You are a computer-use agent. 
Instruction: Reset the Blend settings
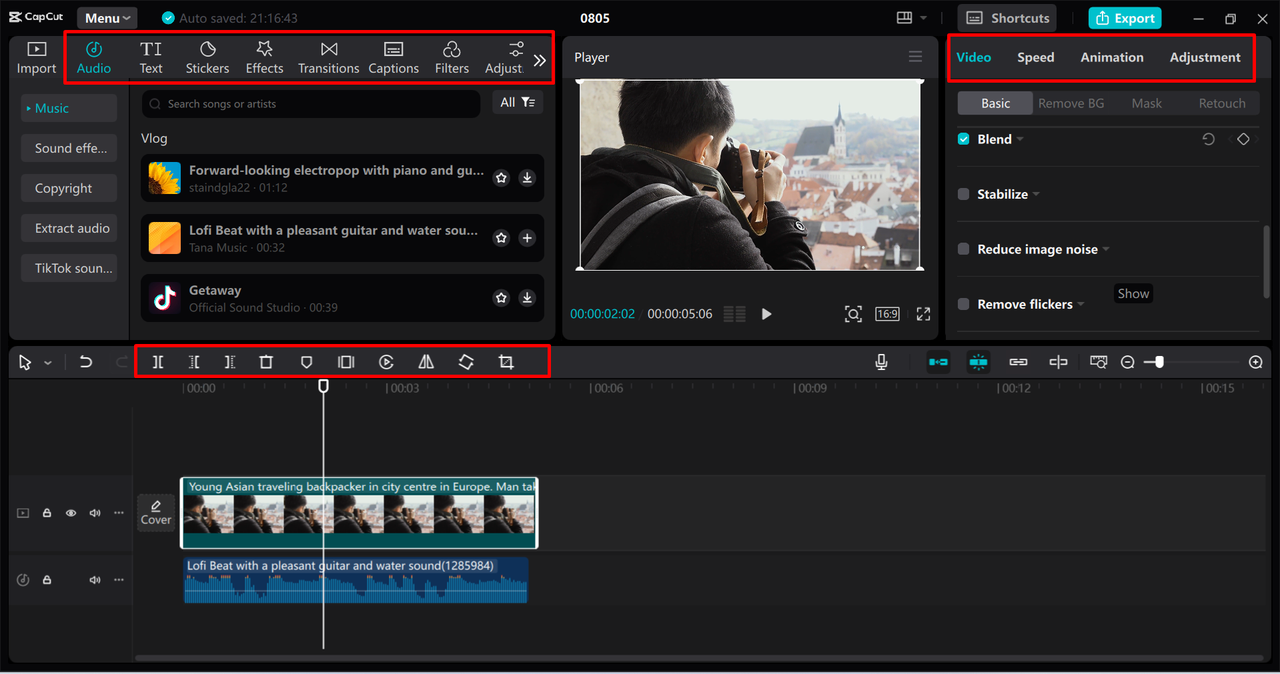click(1208, 139)
